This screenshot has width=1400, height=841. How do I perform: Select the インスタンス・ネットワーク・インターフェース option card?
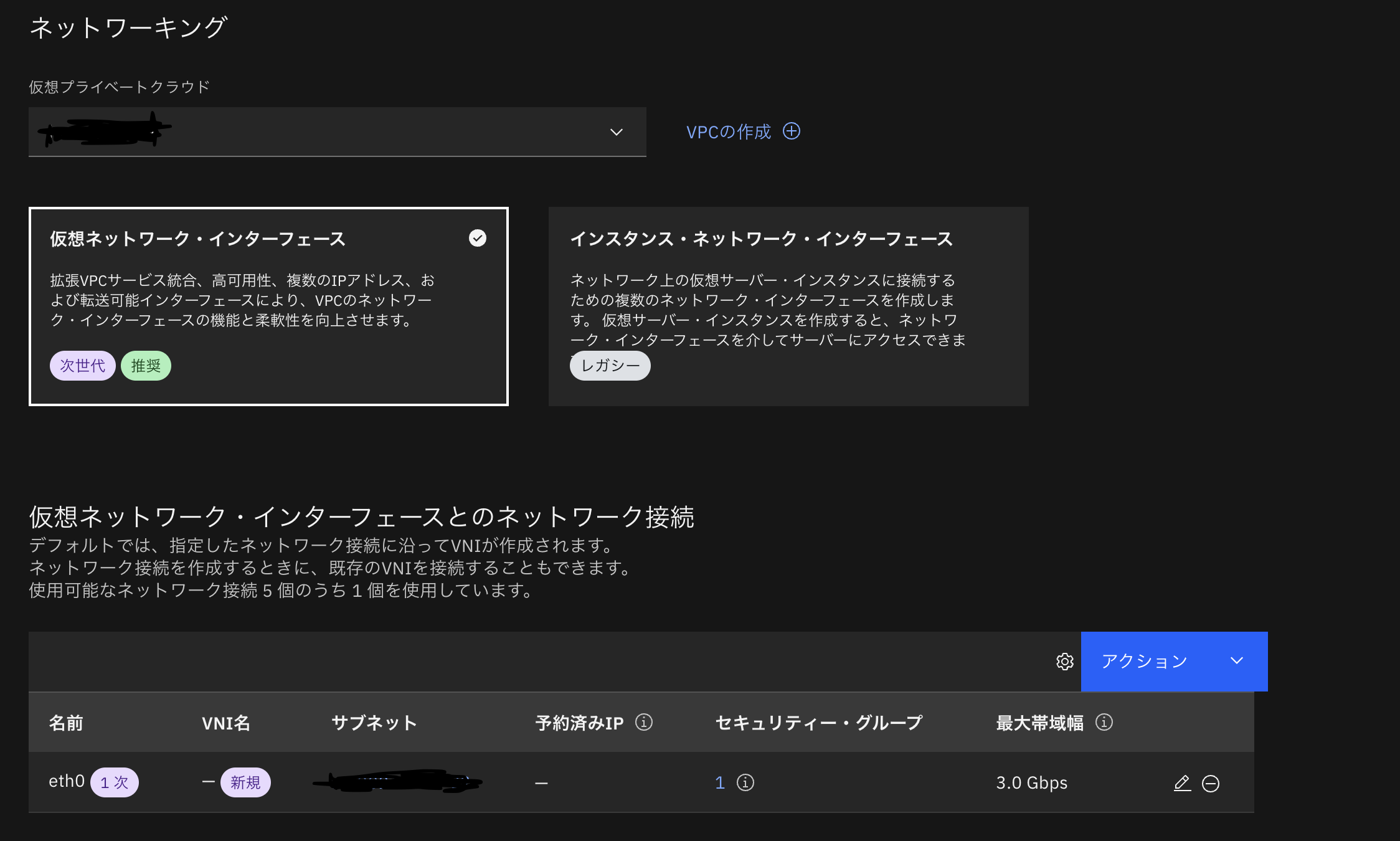pyautogui.click(x=788, y=306)
